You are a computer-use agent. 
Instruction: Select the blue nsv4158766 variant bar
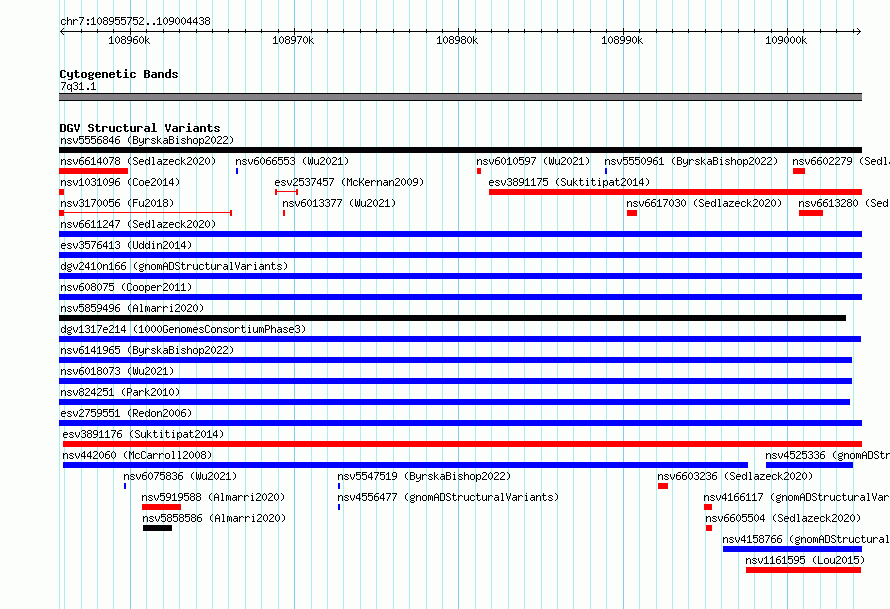click(x=792, y=549)
